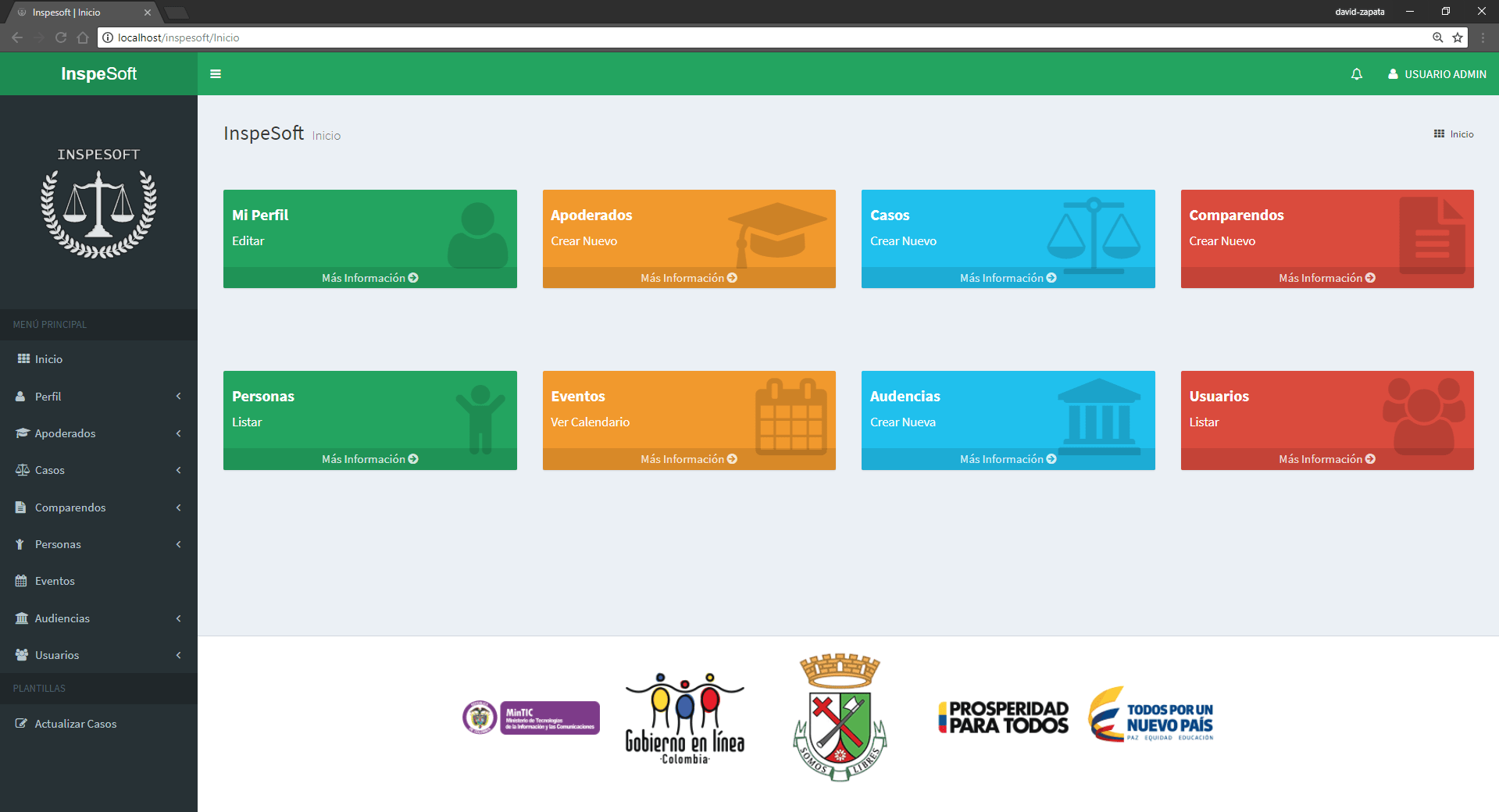Click the document icon in Comparendos card
The image size is (1499, 812).
coord(1432,235)
